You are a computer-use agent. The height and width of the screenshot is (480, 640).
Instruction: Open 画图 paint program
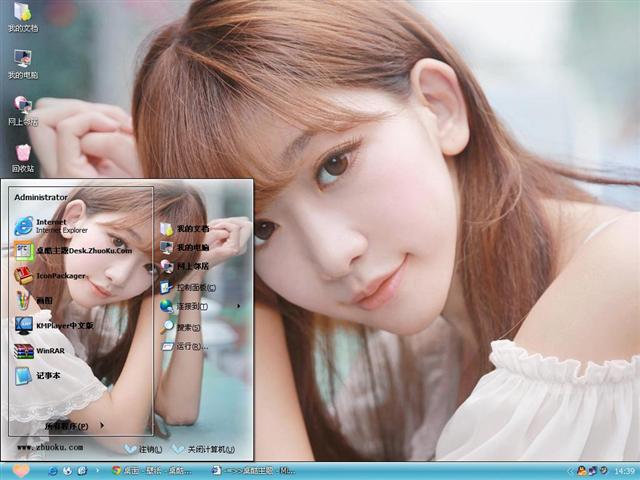[33, 300]
